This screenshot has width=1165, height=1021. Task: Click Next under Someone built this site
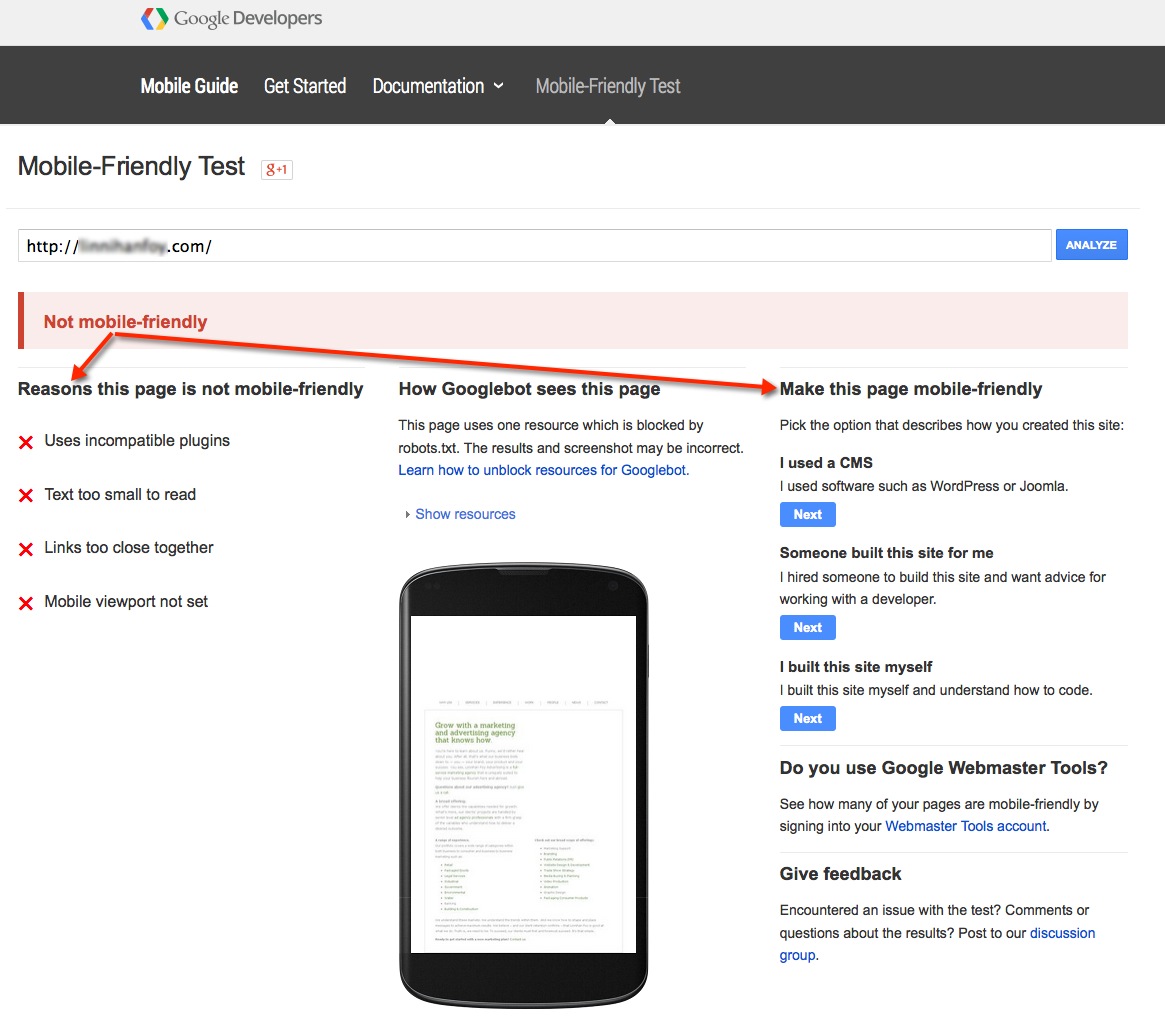(x=808, y=627)
